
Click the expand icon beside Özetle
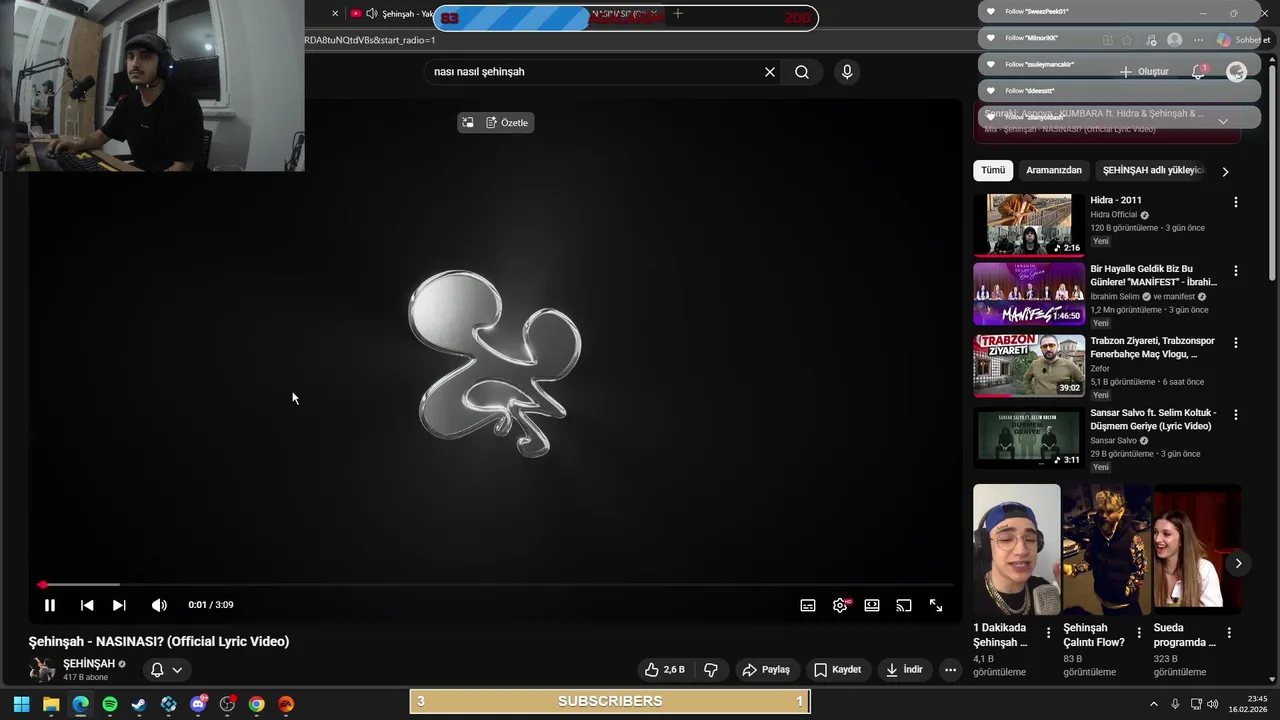(467, 123)
